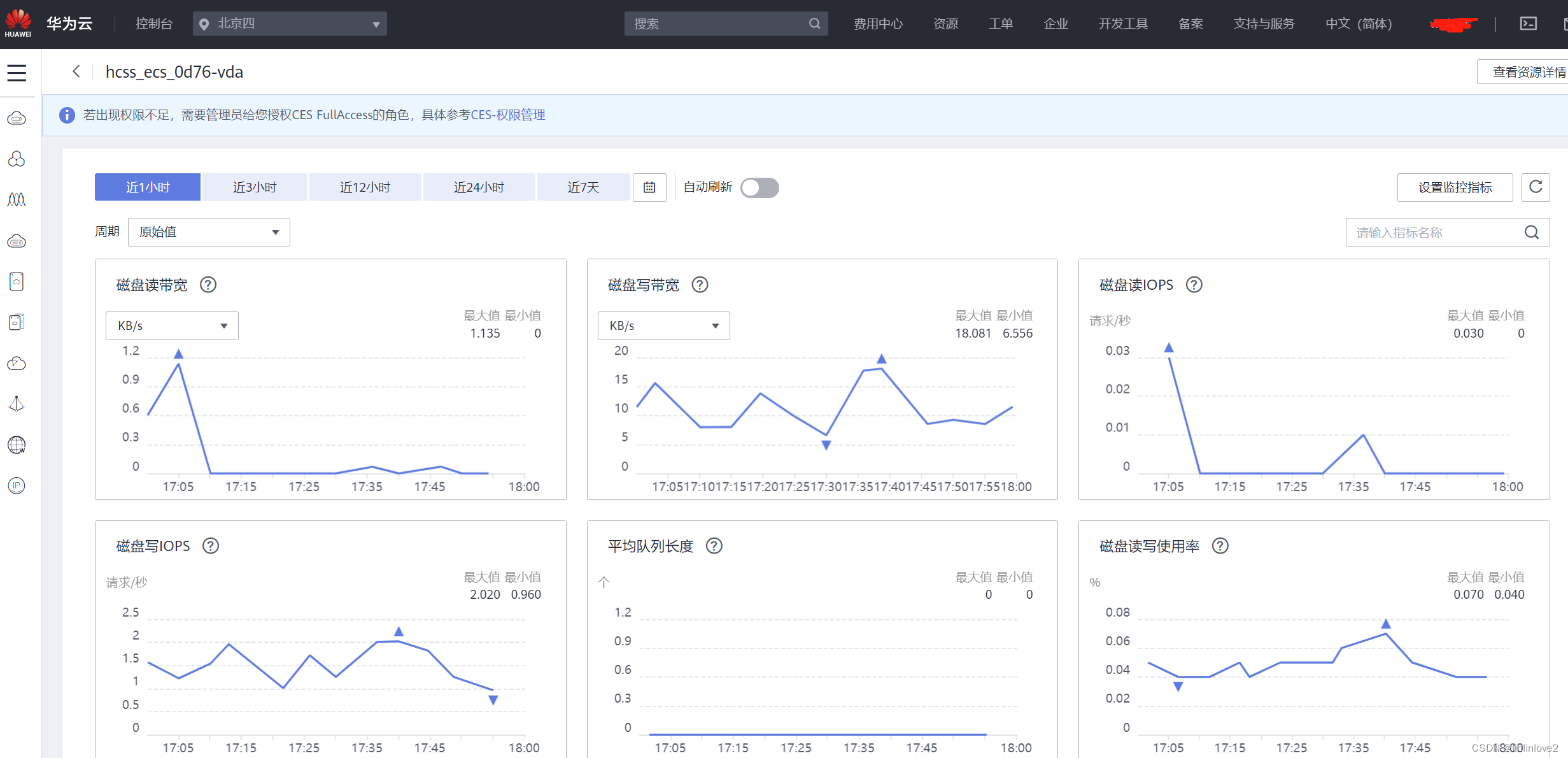Select the 近12小时 time range tab
Image resolution: width=1568 pixels, height=758 pixels.
coord(365,187)
